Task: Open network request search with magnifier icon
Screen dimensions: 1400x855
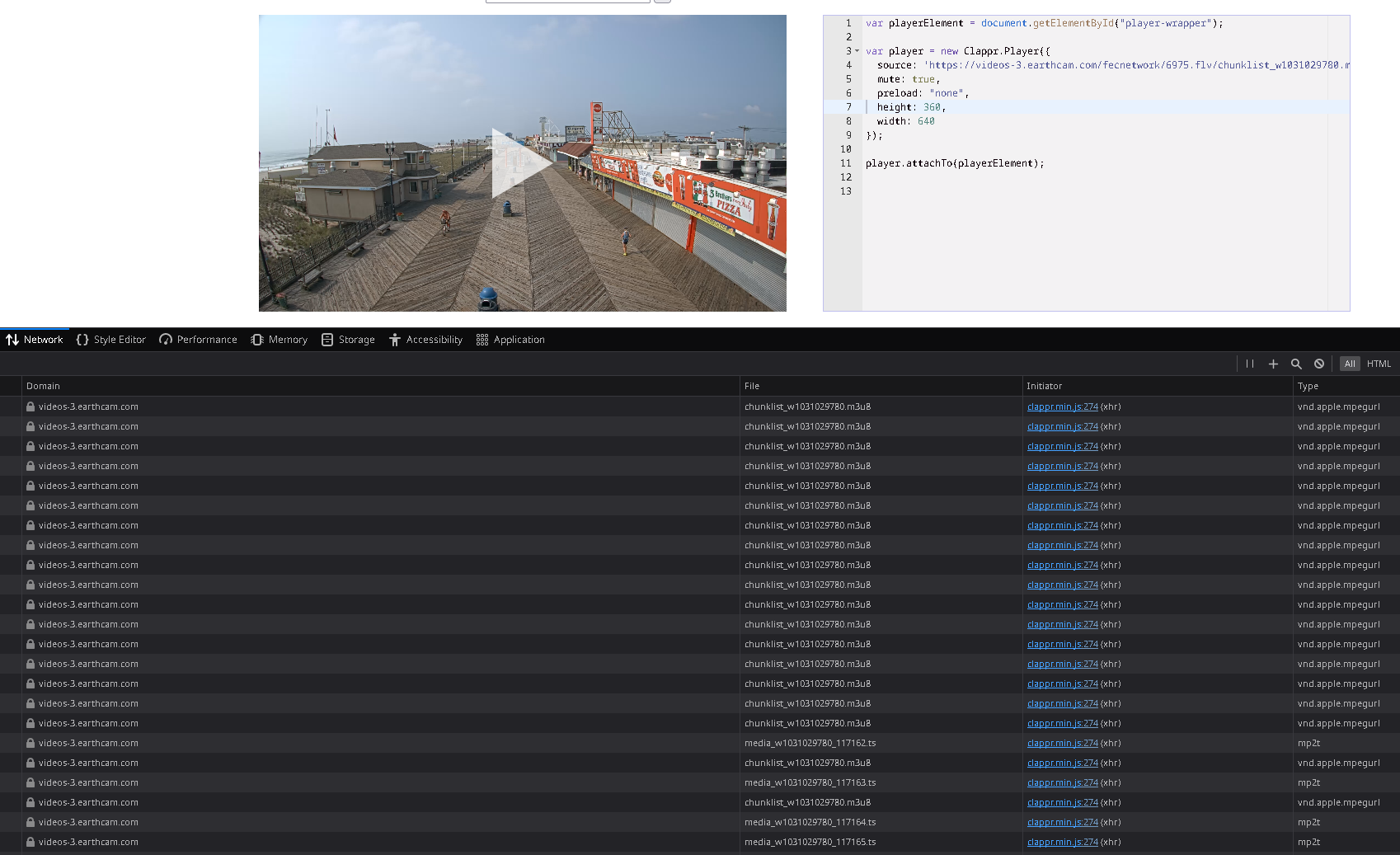Action: pos(1296,364)
